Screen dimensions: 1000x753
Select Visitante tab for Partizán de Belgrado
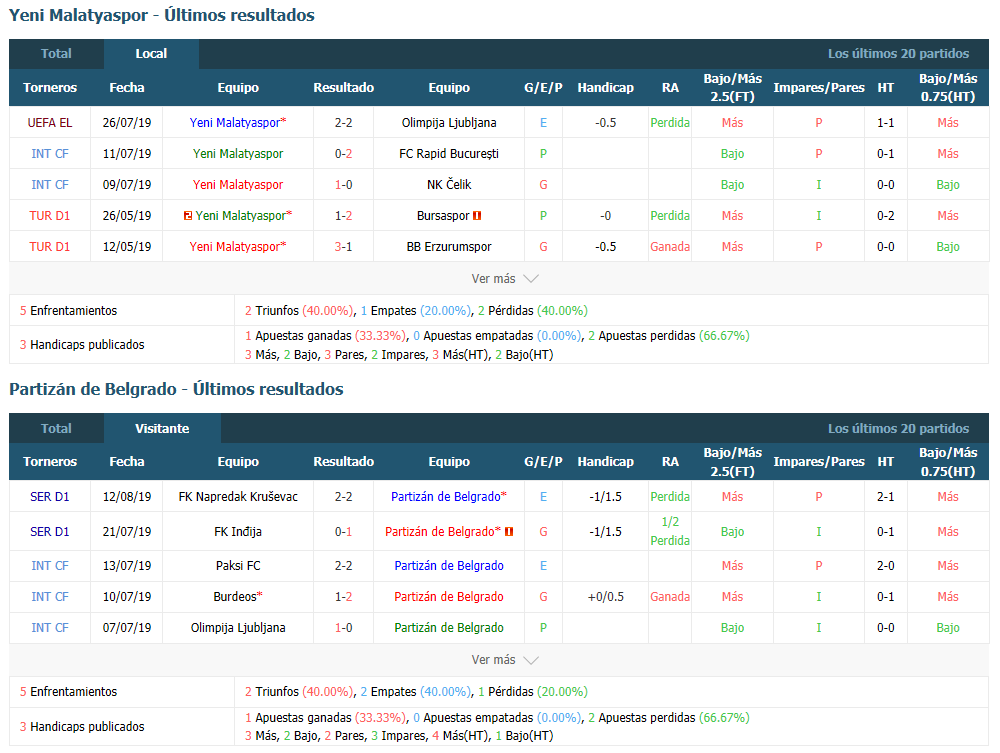click(x=162, y=428)
